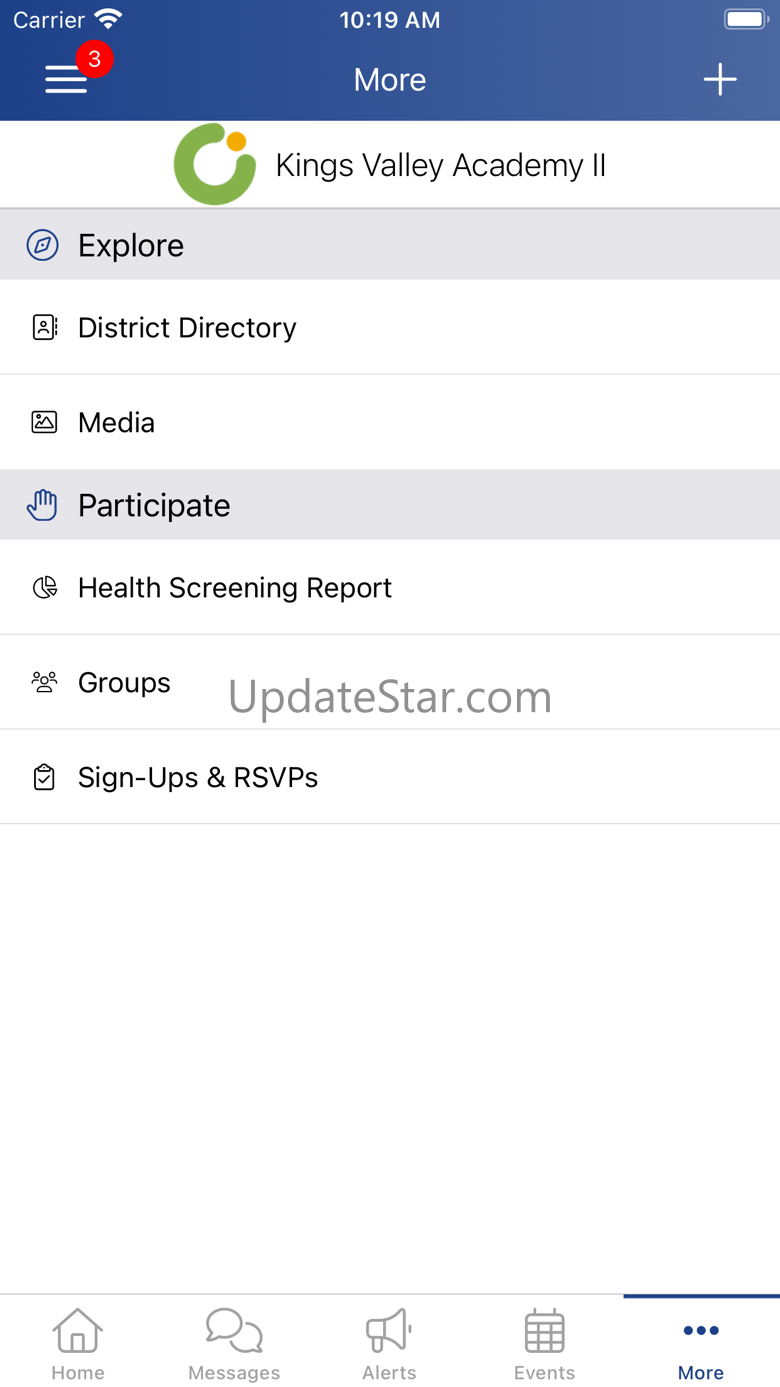The height and width of the screenshot is (1387, 780).
Task: Open District Directory
Action: click(x=390, y=328)
